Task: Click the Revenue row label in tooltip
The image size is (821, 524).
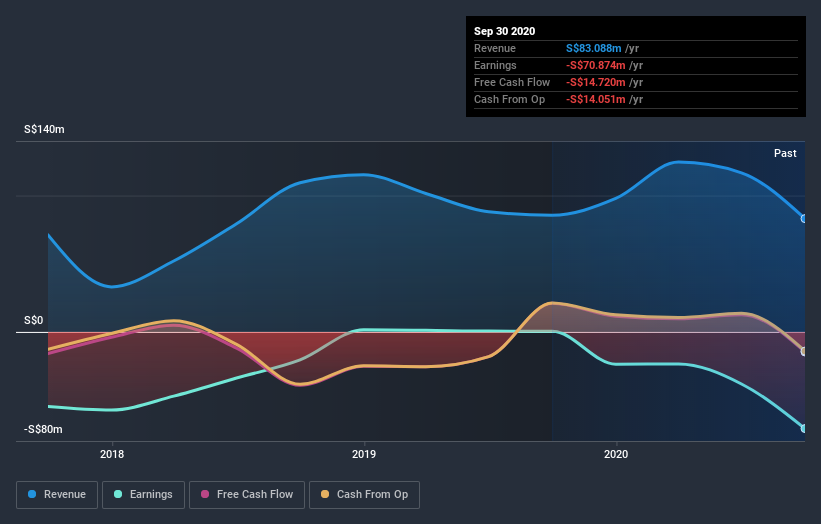Action: tap(495, 48)
